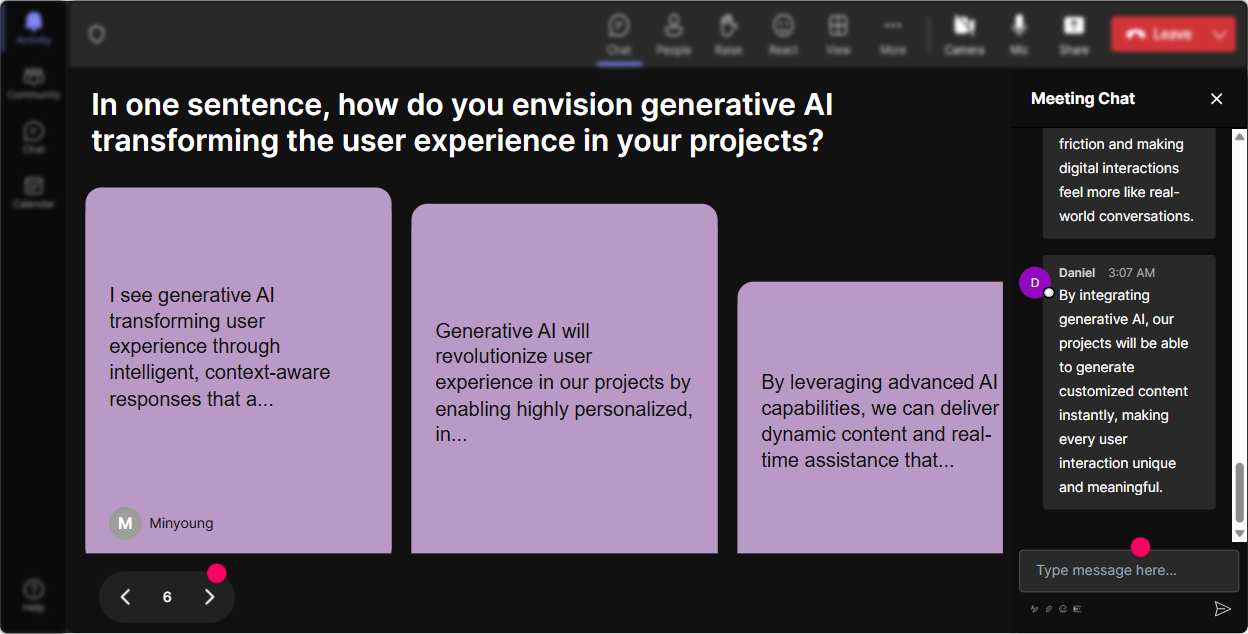Click the question heading about generative AI
The width and height of the screenshot is (1248, 634).
pos(462,122)
